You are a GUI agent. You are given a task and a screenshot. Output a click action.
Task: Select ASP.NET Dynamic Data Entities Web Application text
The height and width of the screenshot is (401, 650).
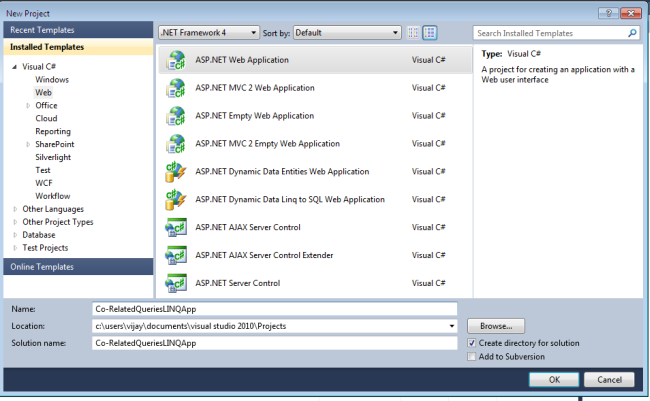[282, 172]
